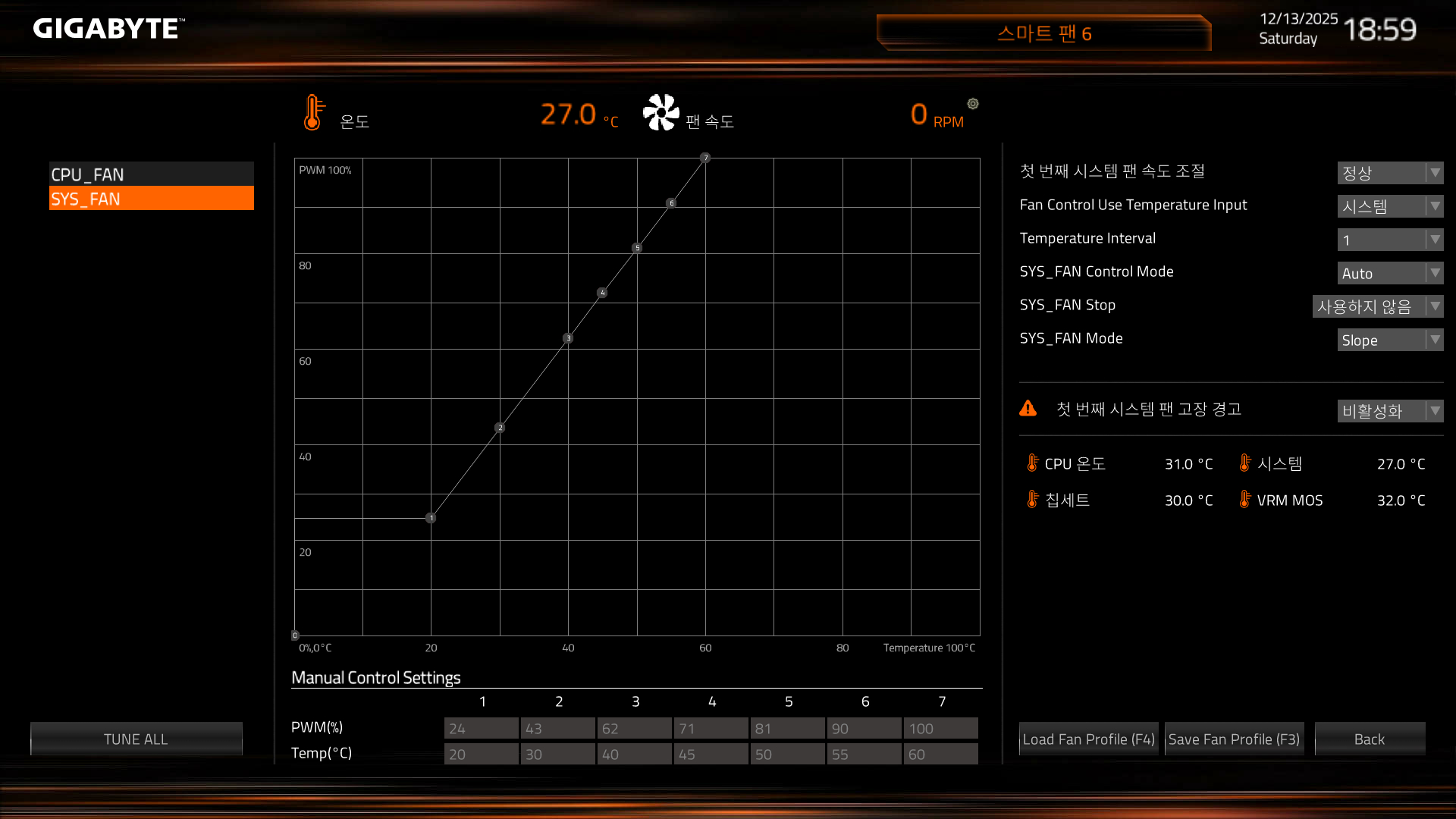Open the 비활성화 fan failure warning dropdown
The image size is (1456, 819).
point(1389,411)
